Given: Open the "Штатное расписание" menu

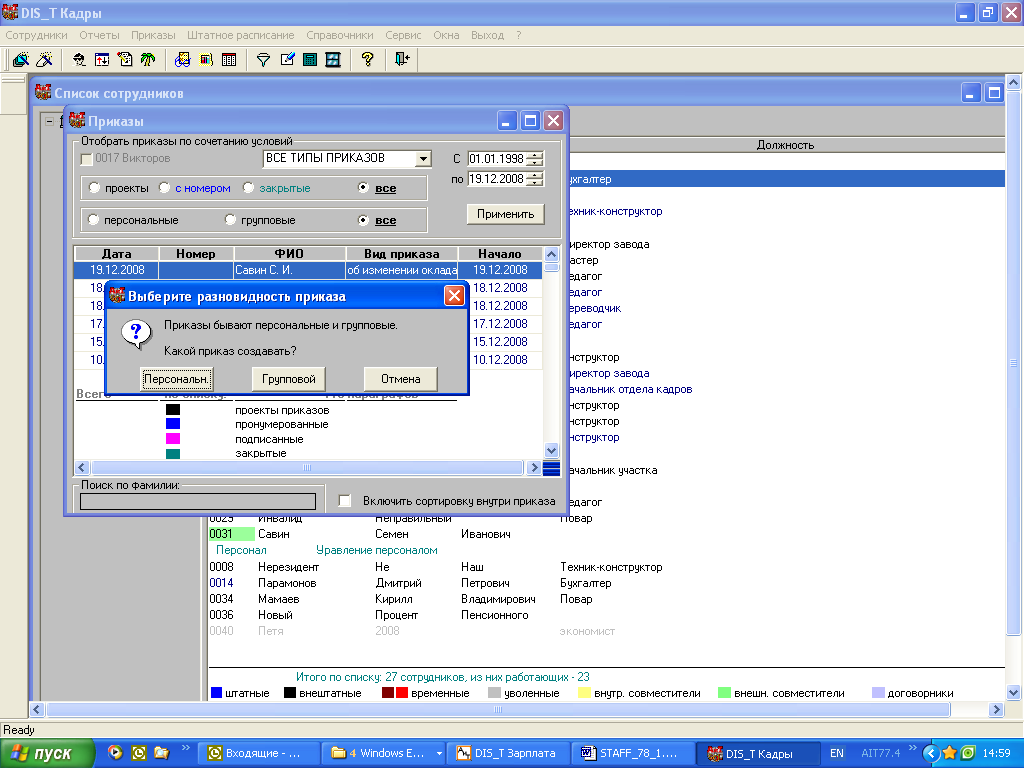Looking at the screenshot, I should point(238,35).
